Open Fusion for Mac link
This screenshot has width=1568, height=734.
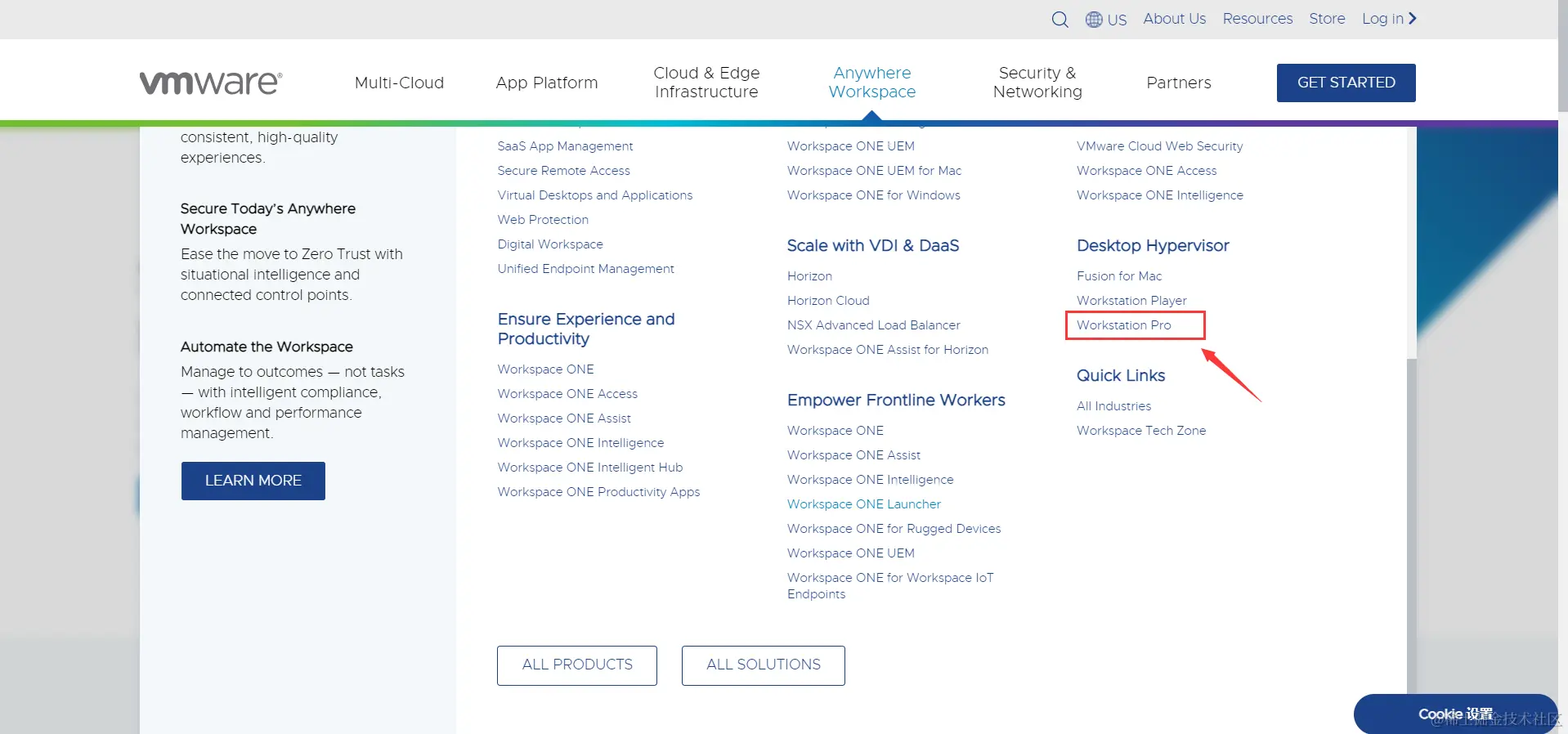(x=1119, y=276)
